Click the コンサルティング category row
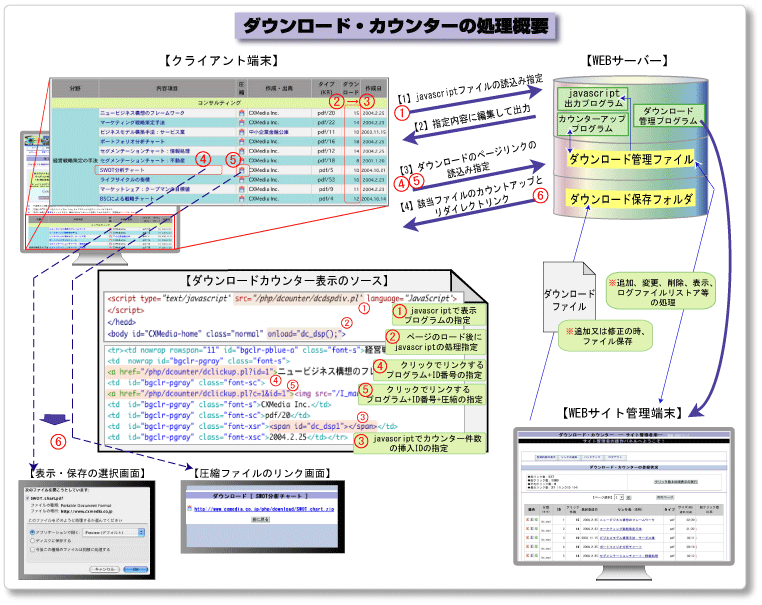 219,103
